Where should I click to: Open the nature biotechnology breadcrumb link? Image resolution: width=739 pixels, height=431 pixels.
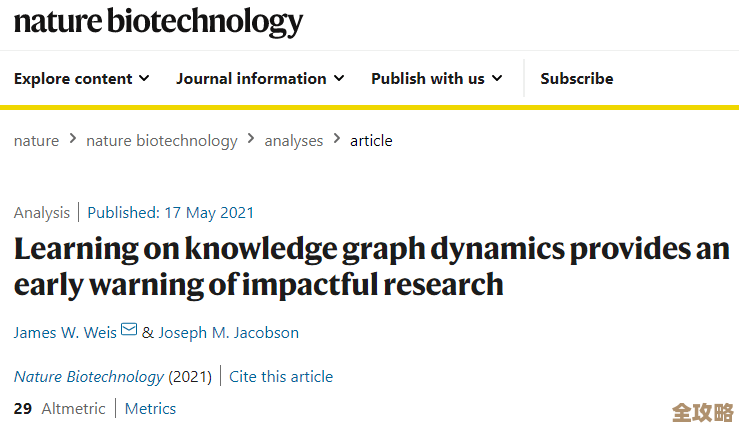pos(162,141)
